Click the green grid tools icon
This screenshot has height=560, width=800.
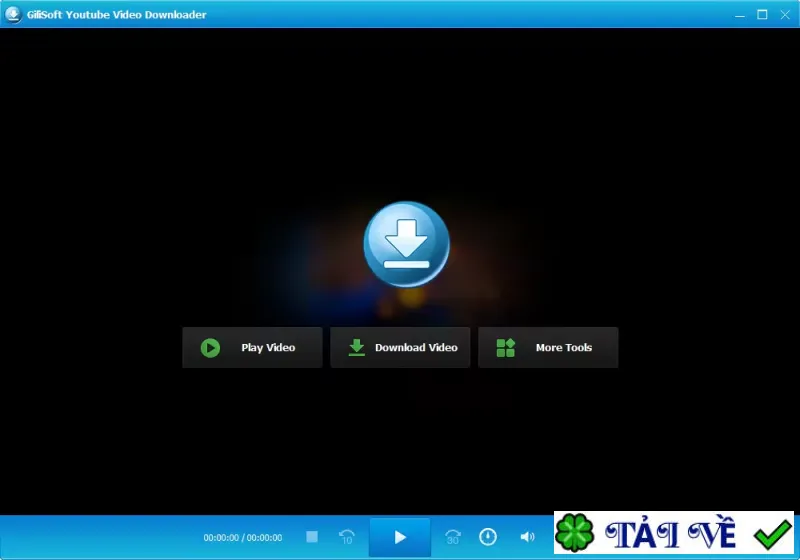tap(506, 348)
